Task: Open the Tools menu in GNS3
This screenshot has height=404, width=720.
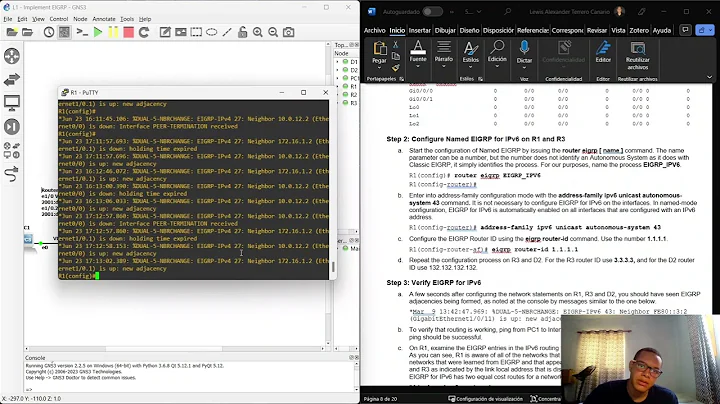Action: 127,19
